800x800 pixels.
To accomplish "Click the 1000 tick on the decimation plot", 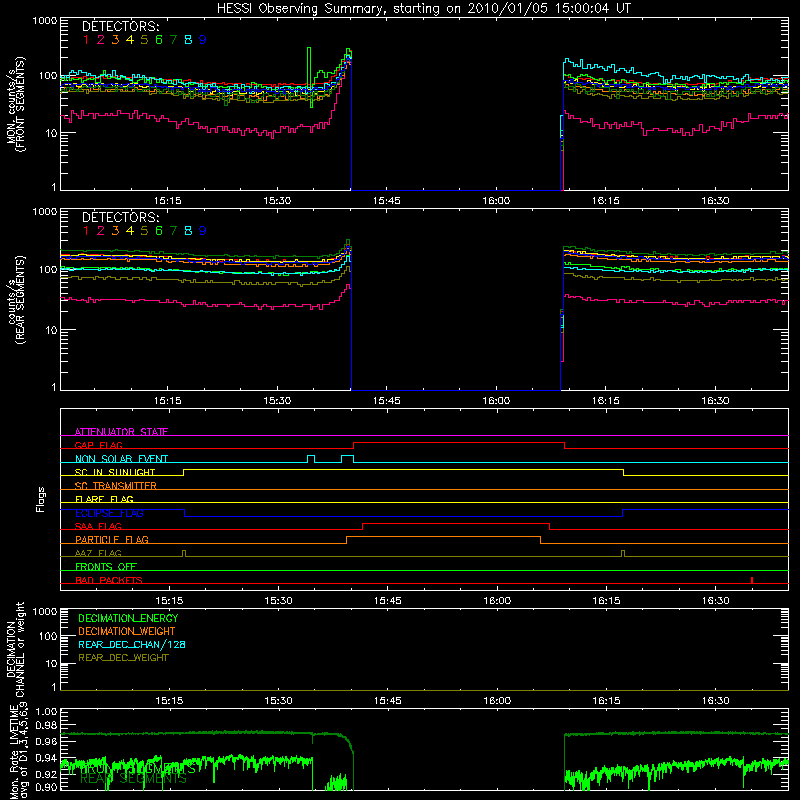I will tap(45, 611).
